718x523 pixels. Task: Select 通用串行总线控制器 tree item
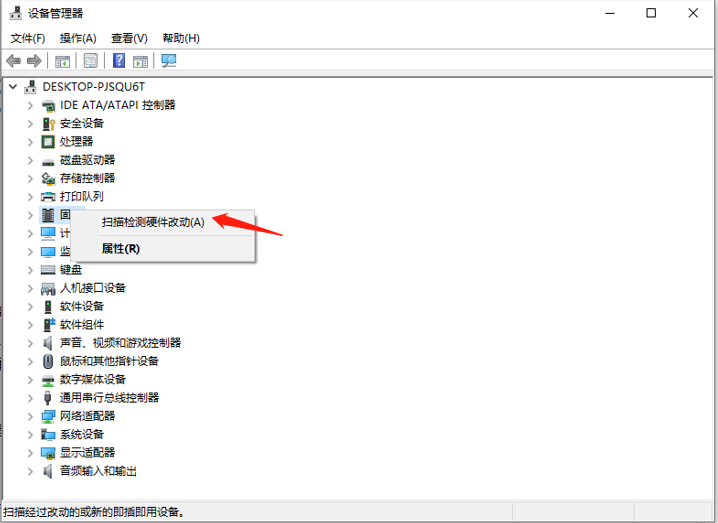[109, 398]
